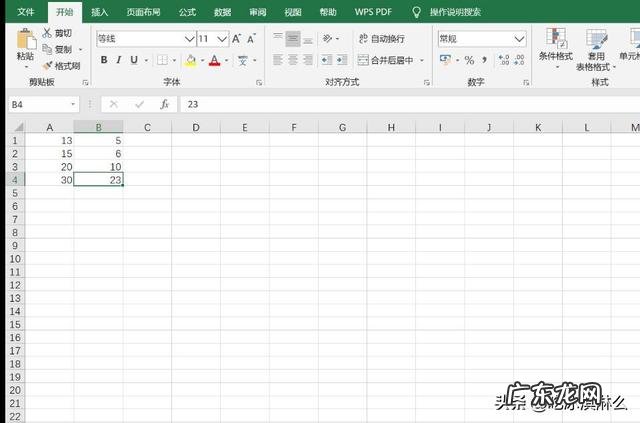Open 条件格式 conditional formatting
640x423 pixels.
click(556, 46)
